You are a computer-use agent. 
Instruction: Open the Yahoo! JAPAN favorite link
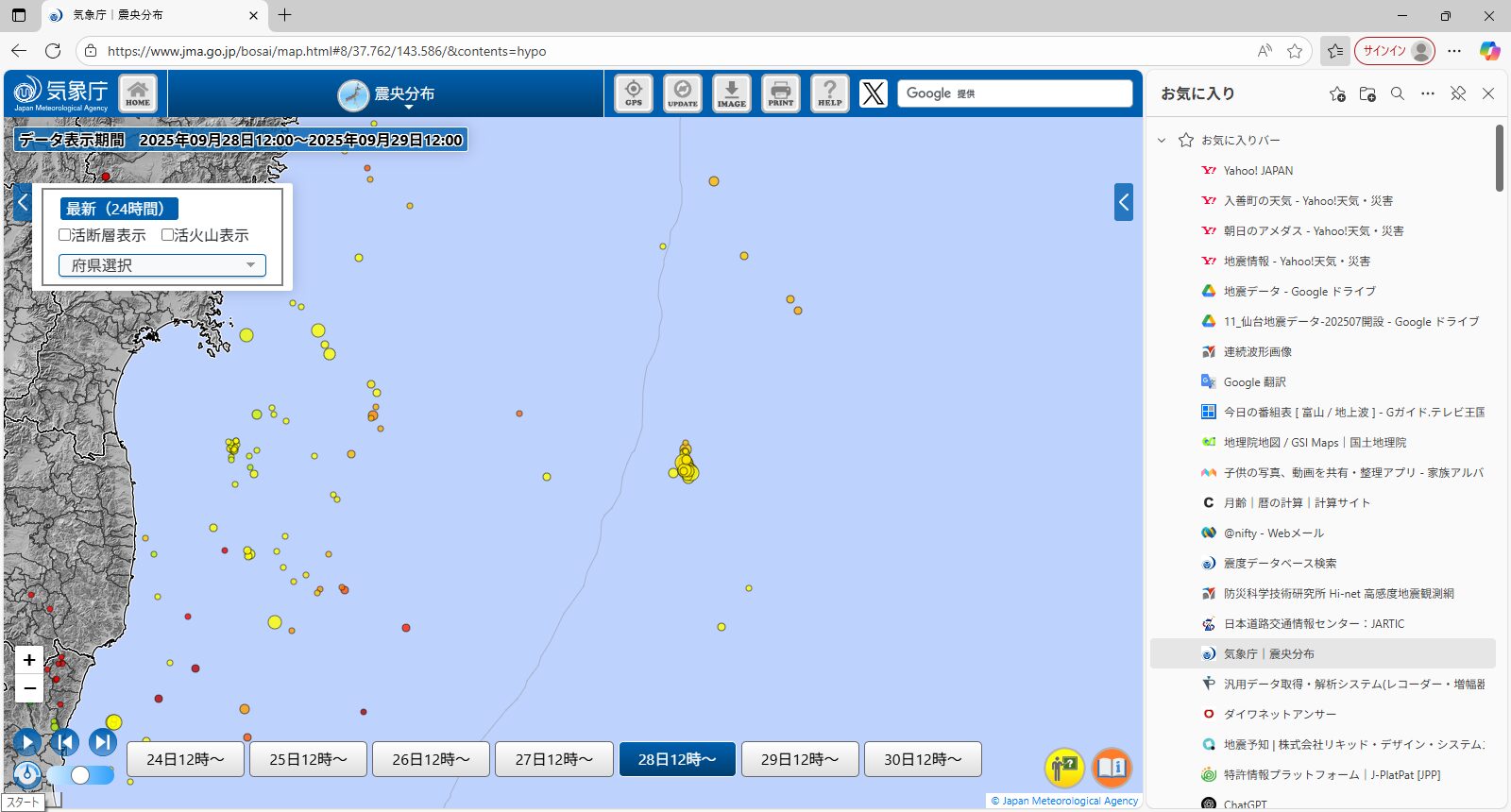pos(1258,171)
